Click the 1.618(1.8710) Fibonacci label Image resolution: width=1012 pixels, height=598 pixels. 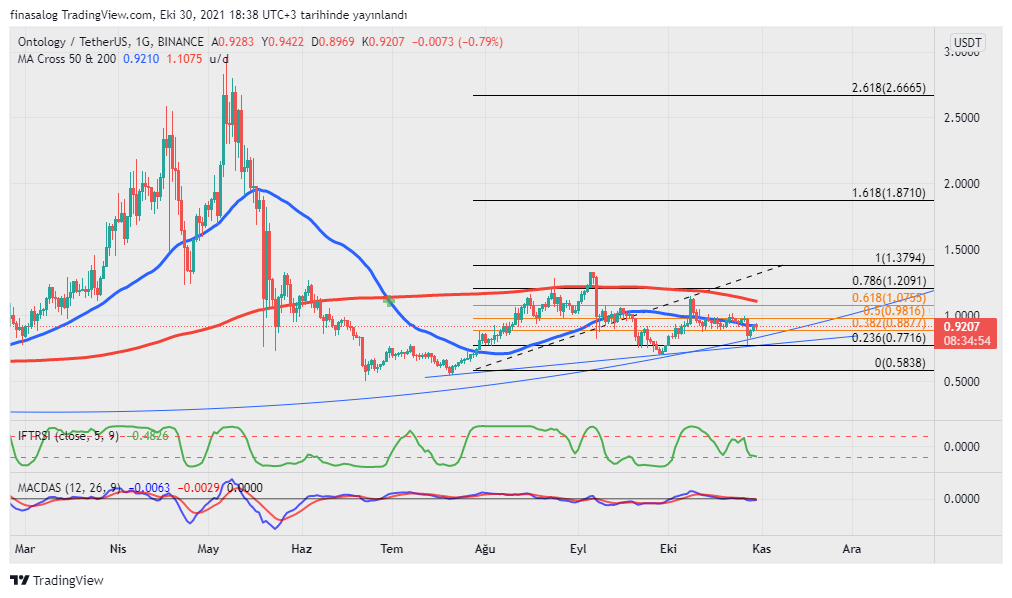tap(888, 193)
